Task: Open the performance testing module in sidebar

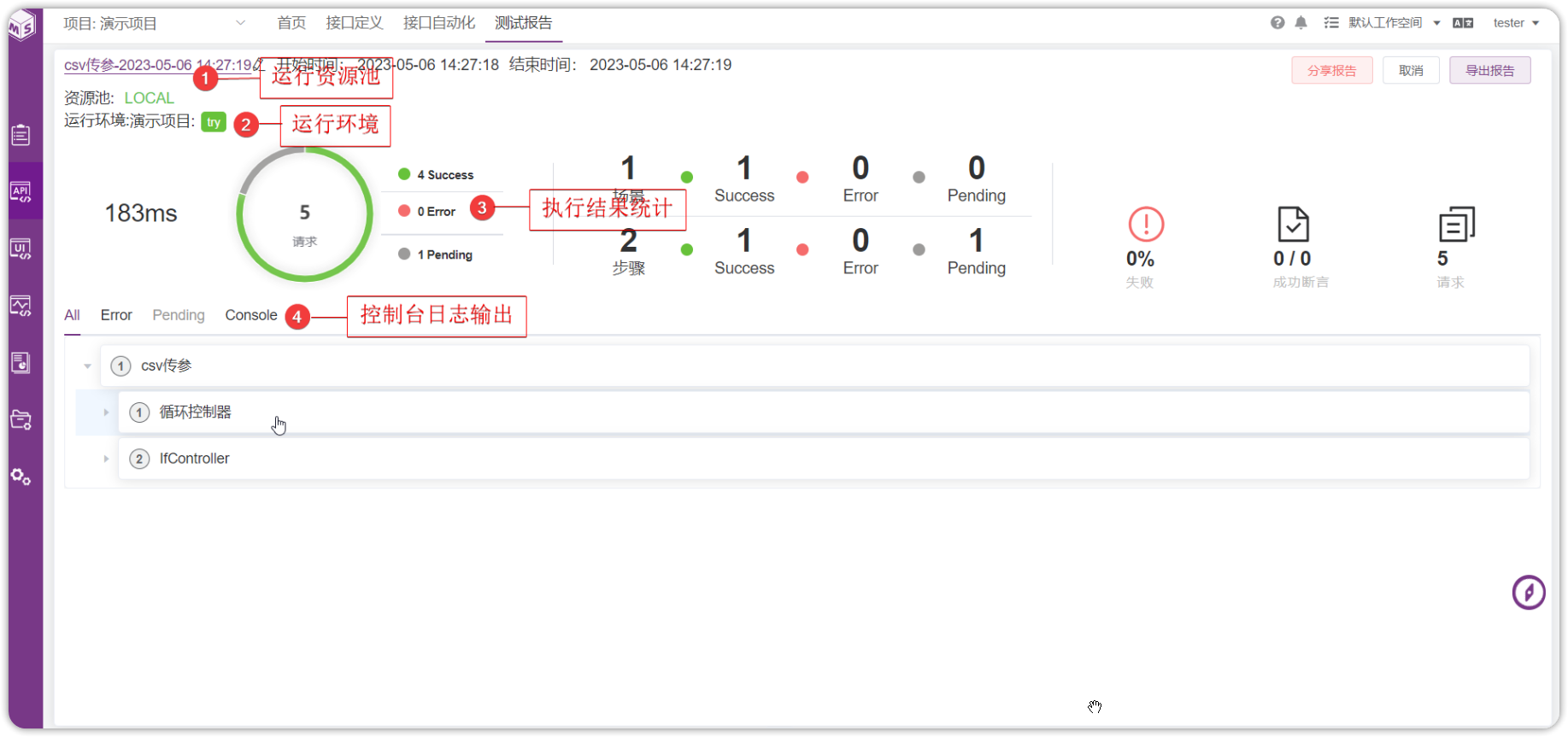Action: [21, 306]
